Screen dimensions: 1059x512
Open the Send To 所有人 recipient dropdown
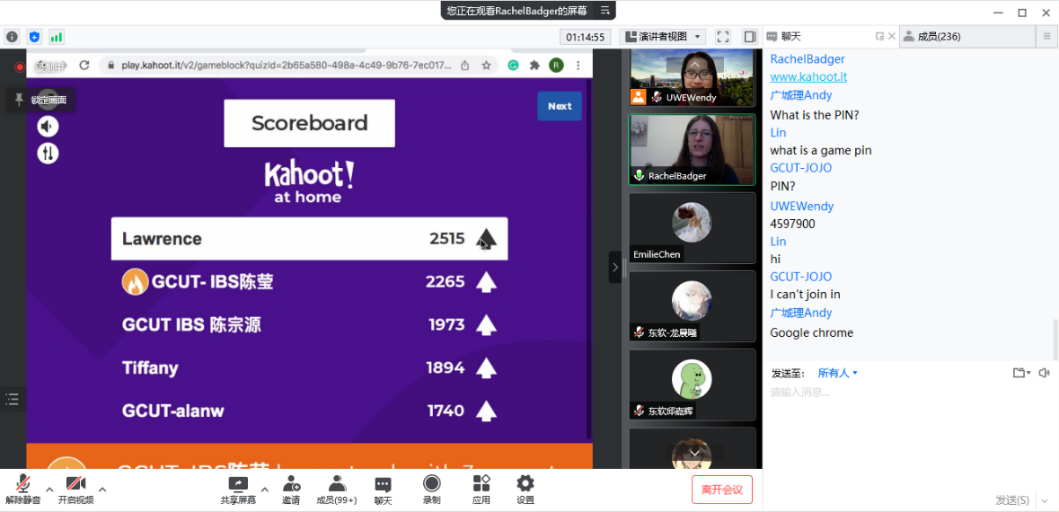coord(838,373)
